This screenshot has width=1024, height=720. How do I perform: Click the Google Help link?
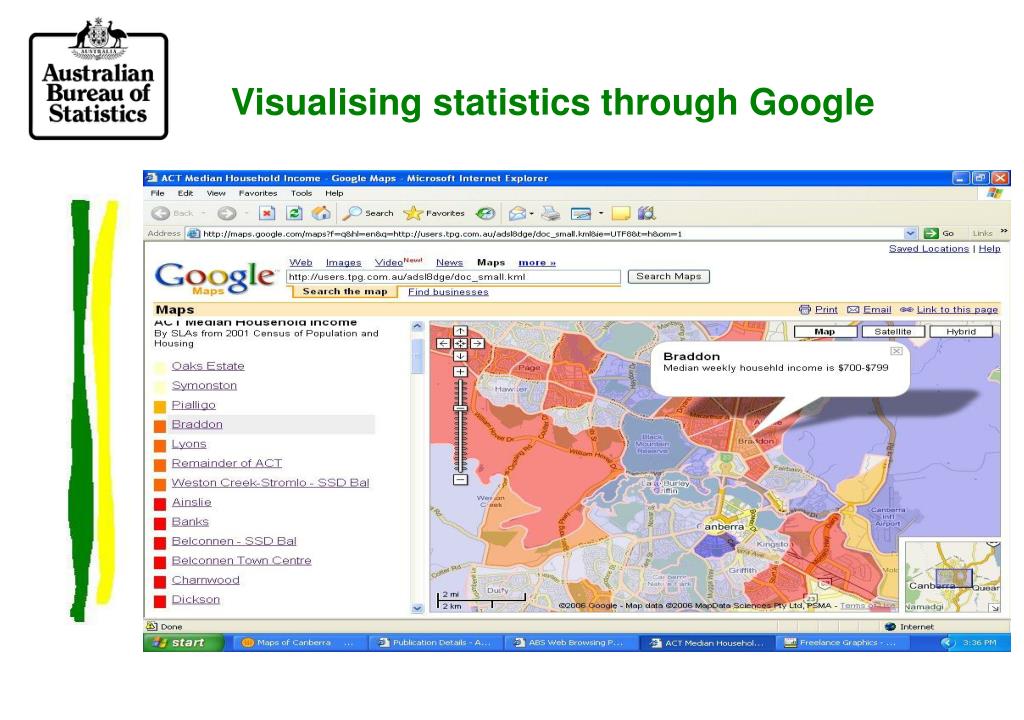(989, 249)
